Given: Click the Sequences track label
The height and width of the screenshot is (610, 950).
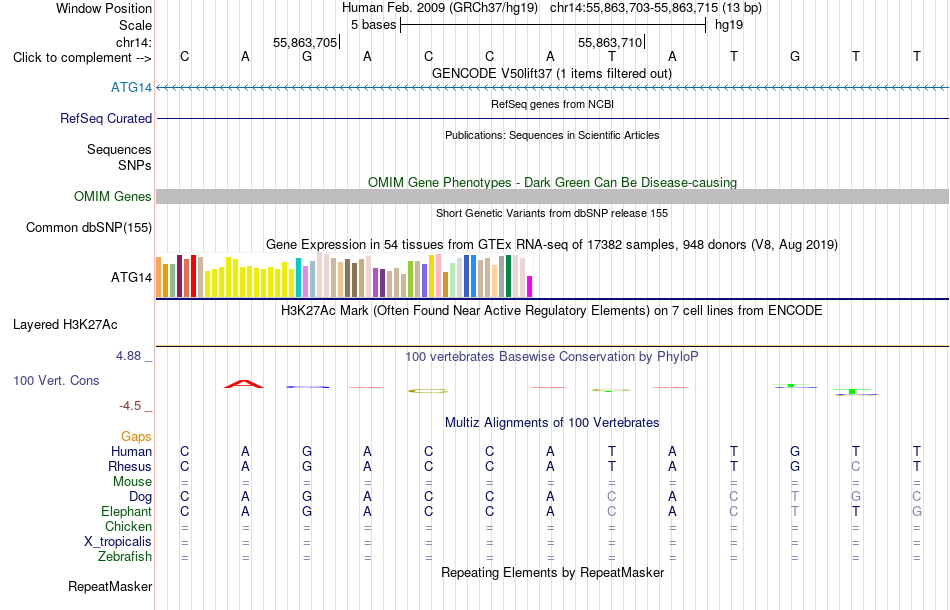Looking at the screenshot, I should pyautogui.click(x=119, y=150).
